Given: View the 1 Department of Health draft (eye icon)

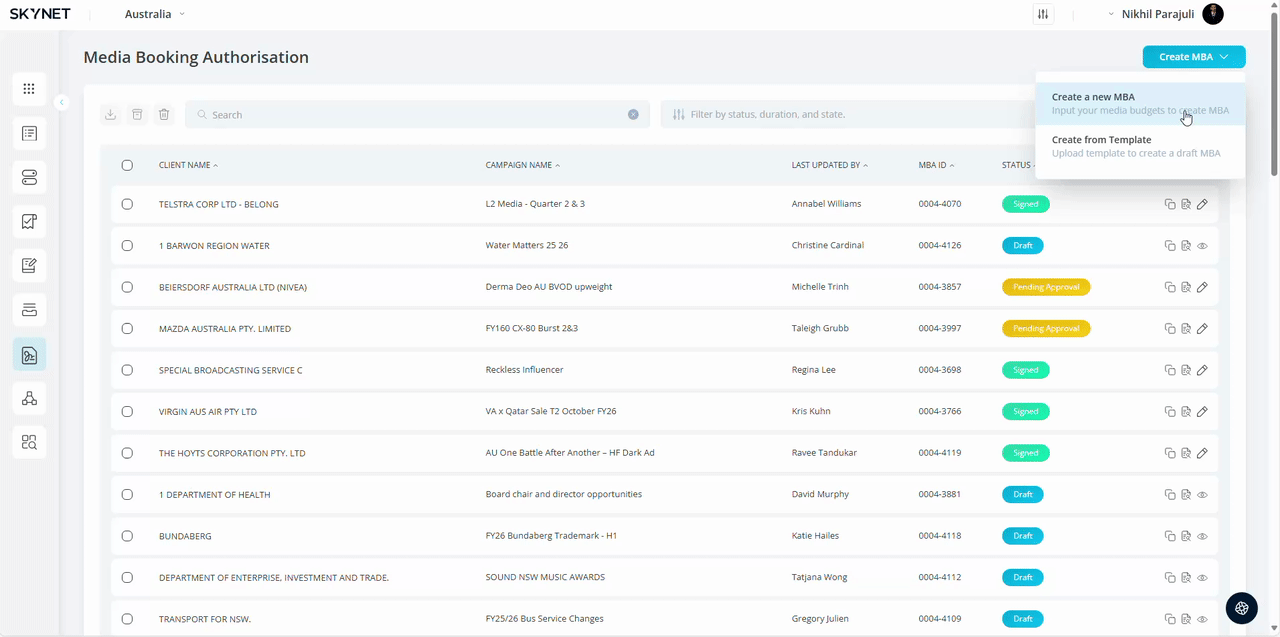Looking at the screenshot, I should coord(1202,495).
